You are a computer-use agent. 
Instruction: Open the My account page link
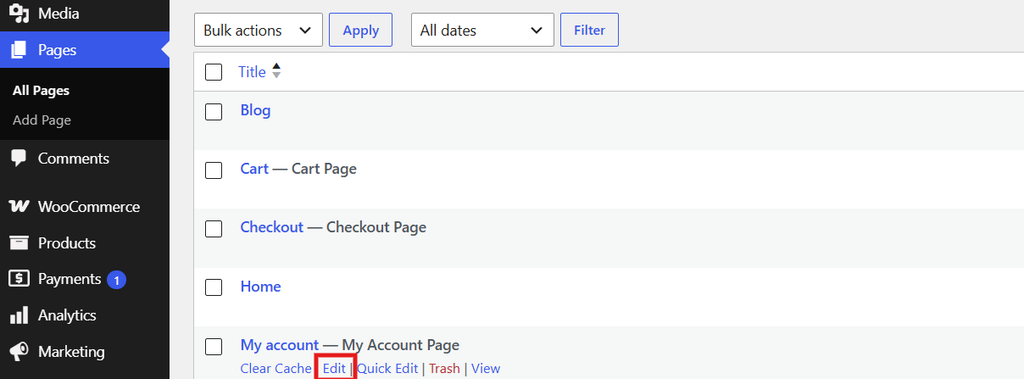point(280,345)
